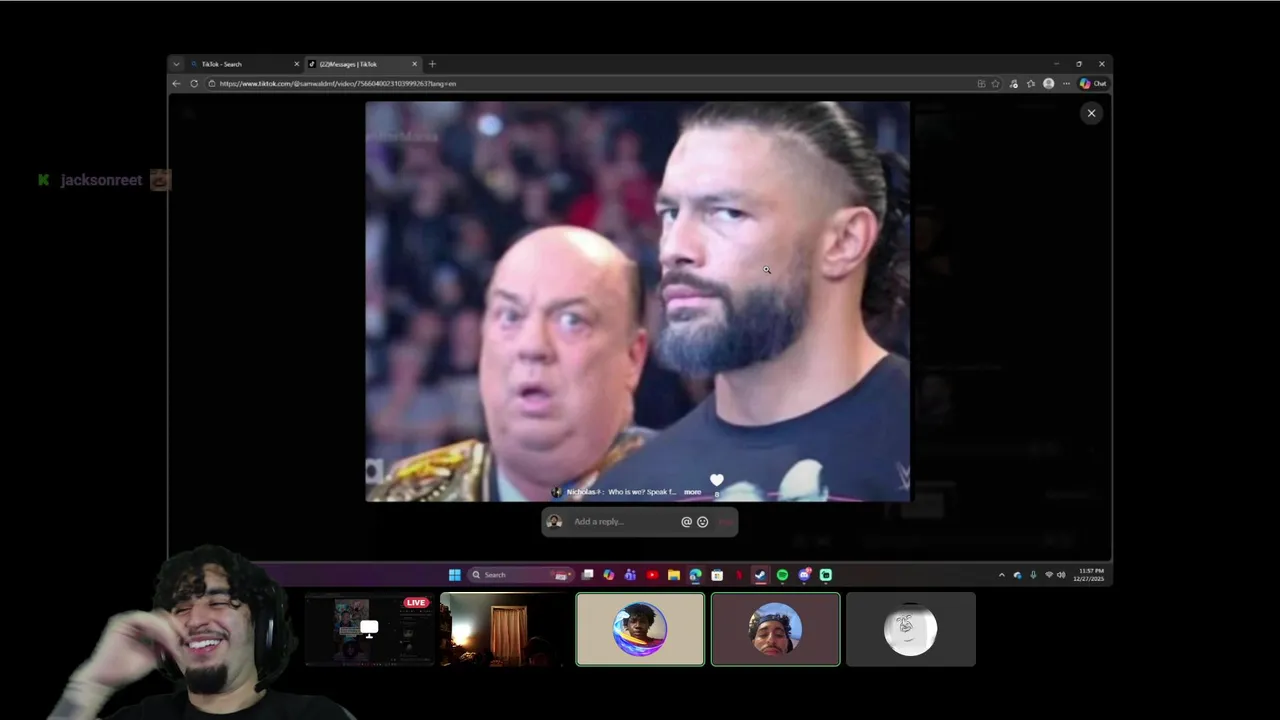
Task: Close the 'TikTok - Search' tab
Action: (x=296, y=64)
